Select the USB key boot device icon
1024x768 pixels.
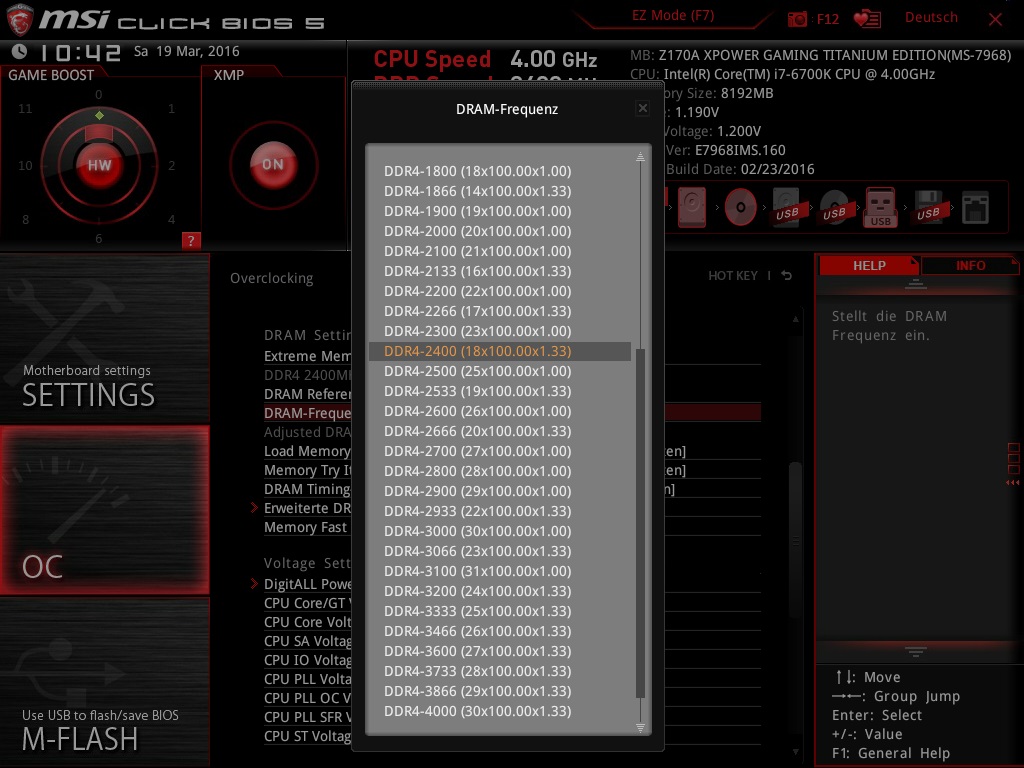point(880,207)
